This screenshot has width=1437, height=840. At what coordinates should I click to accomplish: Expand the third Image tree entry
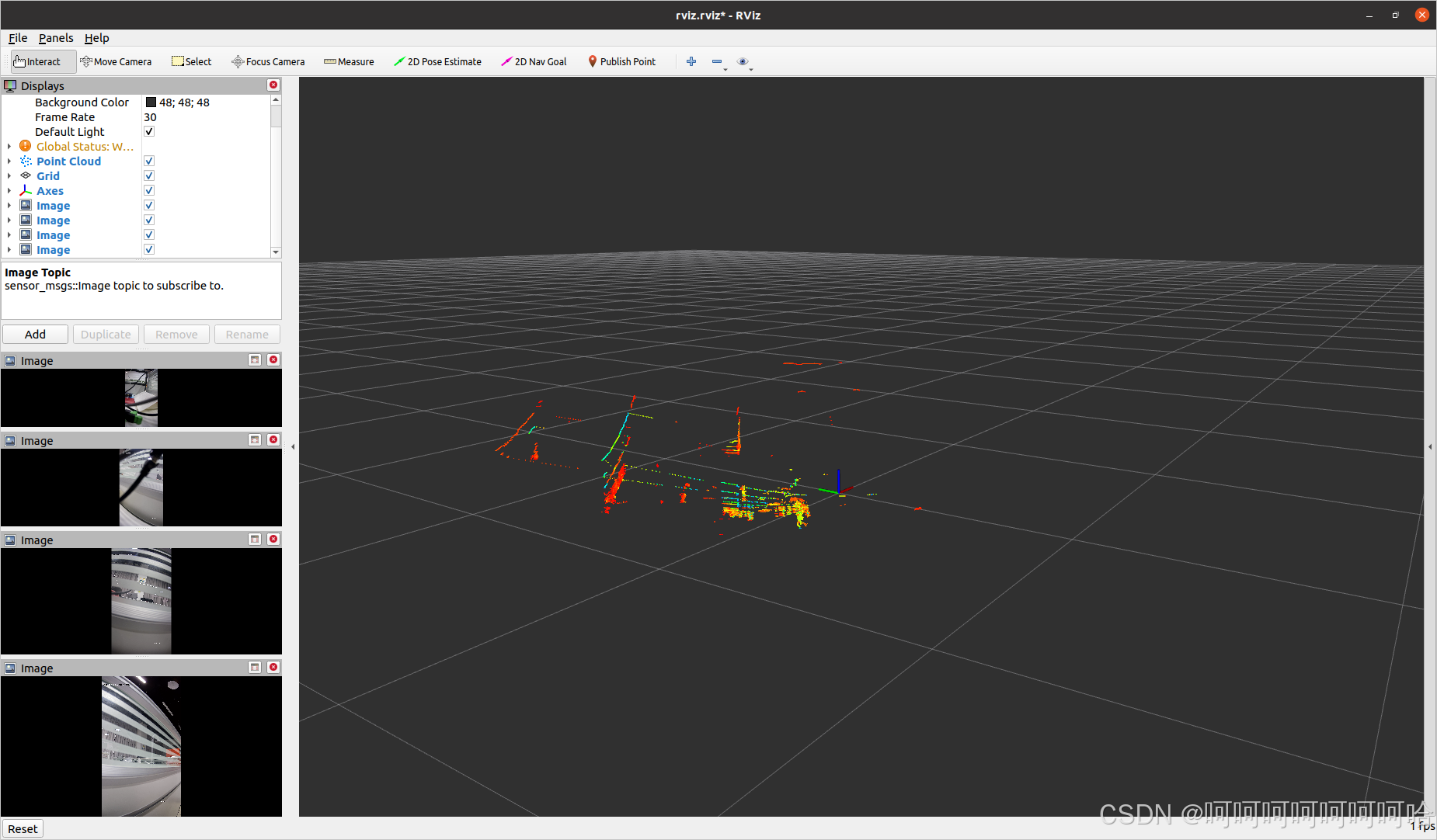point(9,234)
